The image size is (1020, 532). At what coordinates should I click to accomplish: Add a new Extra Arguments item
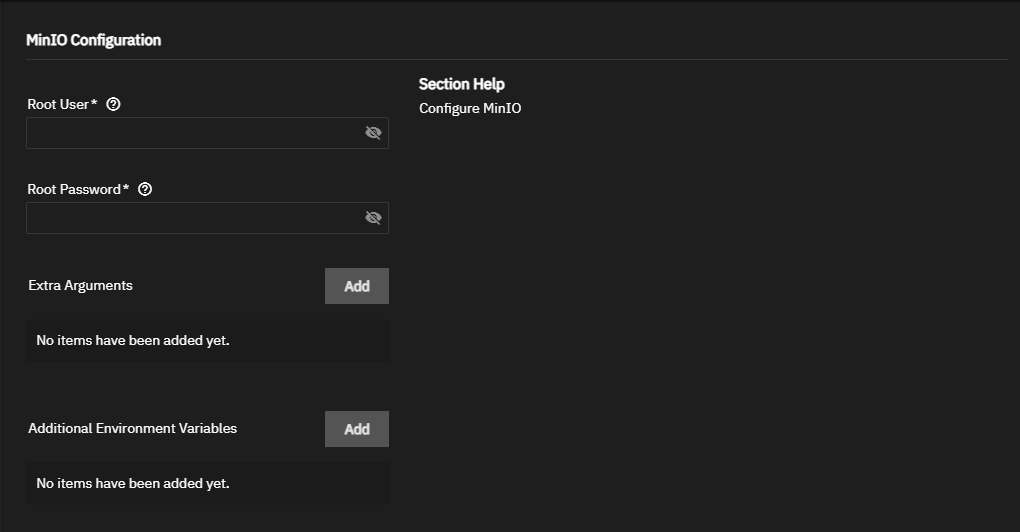[356, 286]
